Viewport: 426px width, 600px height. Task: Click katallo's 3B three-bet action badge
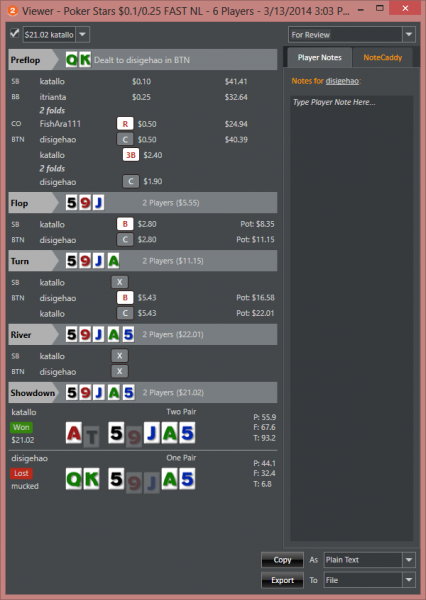(131, 155)
